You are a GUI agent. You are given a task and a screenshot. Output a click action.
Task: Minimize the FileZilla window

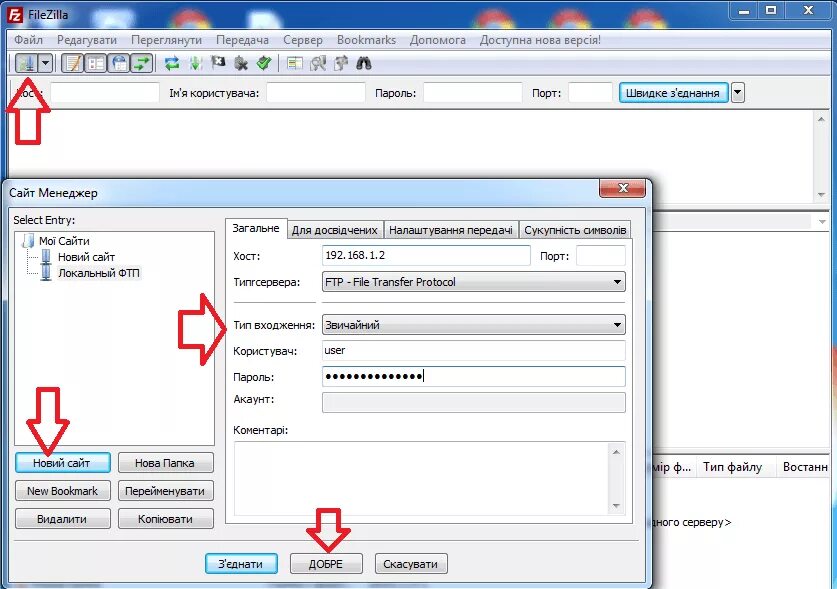point(744,10)
